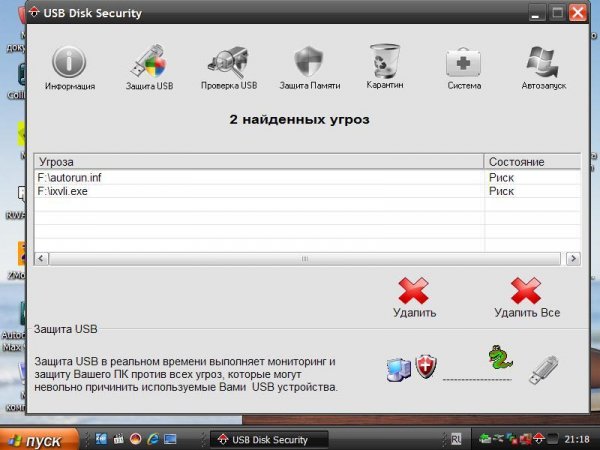Select the F:\autorun.inf threat row
Viewport: 600px width, 450px height.
coord(307,178)
